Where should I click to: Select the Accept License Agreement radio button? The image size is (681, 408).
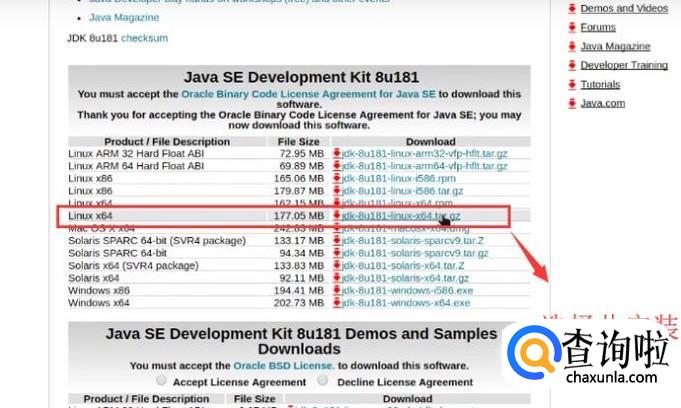click(x=161, y=381)
